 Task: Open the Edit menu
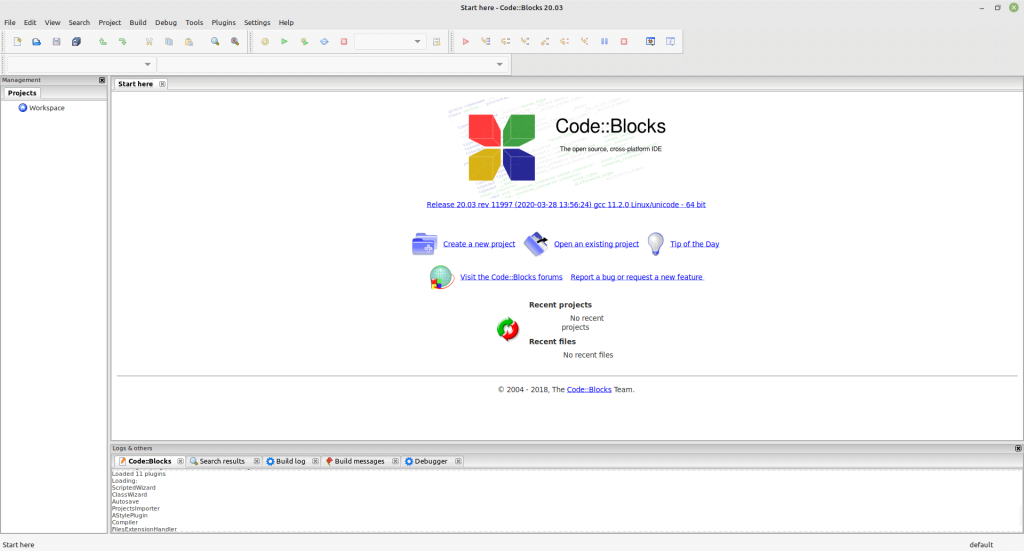[x=30, y=22]
